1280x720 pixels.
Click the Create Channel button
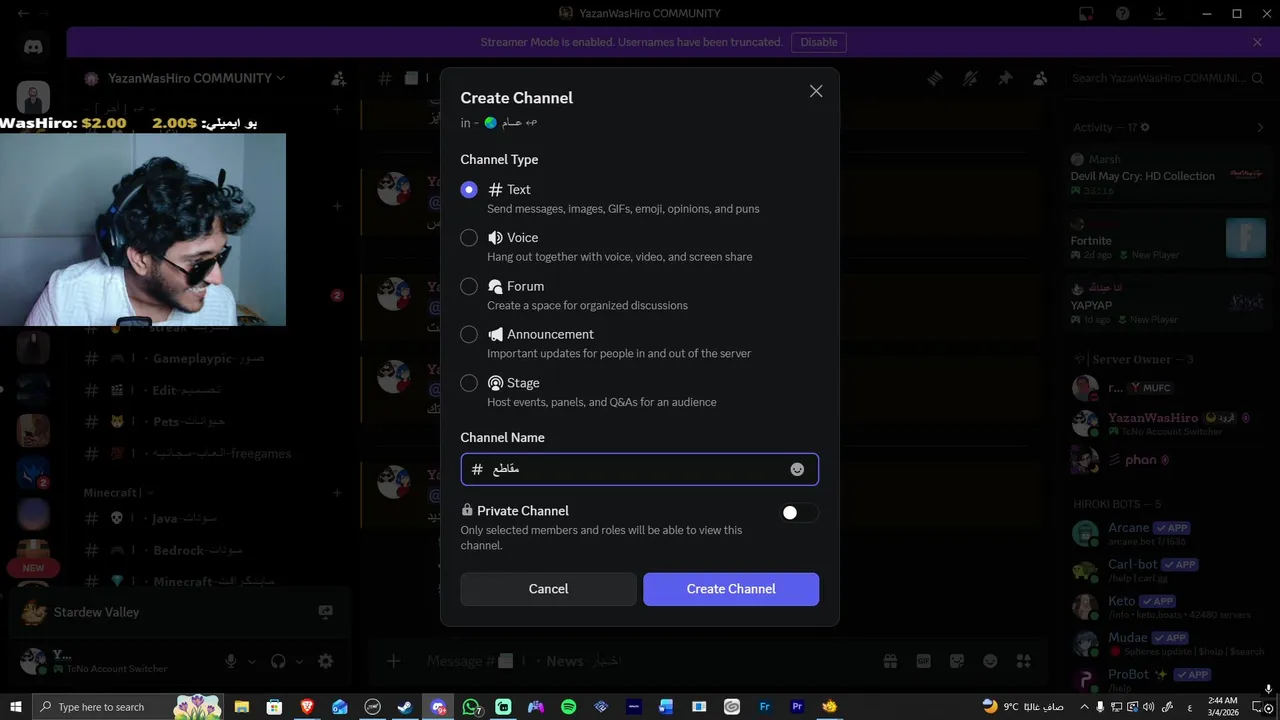click(731, 589)
